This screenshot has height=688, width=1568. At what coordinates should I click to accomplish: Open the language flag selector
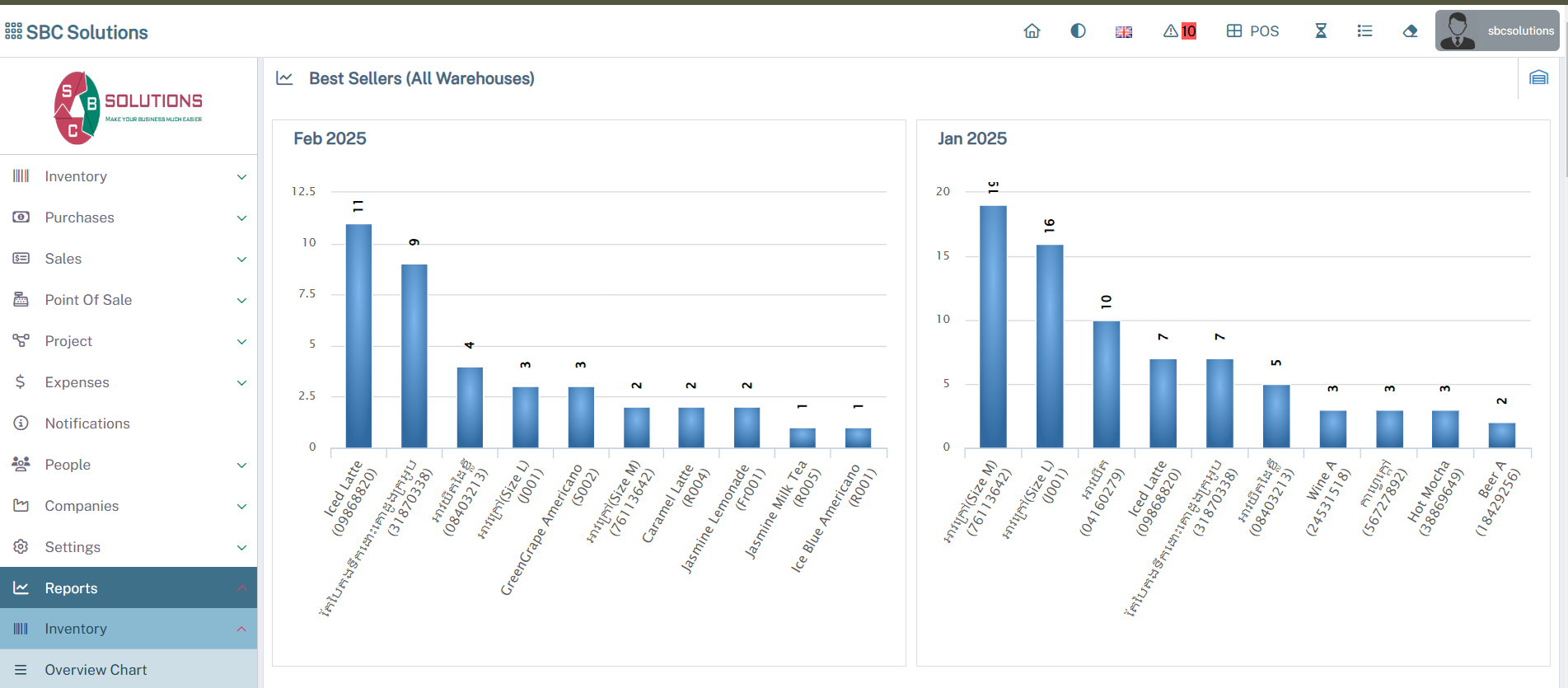point(1124,32)
